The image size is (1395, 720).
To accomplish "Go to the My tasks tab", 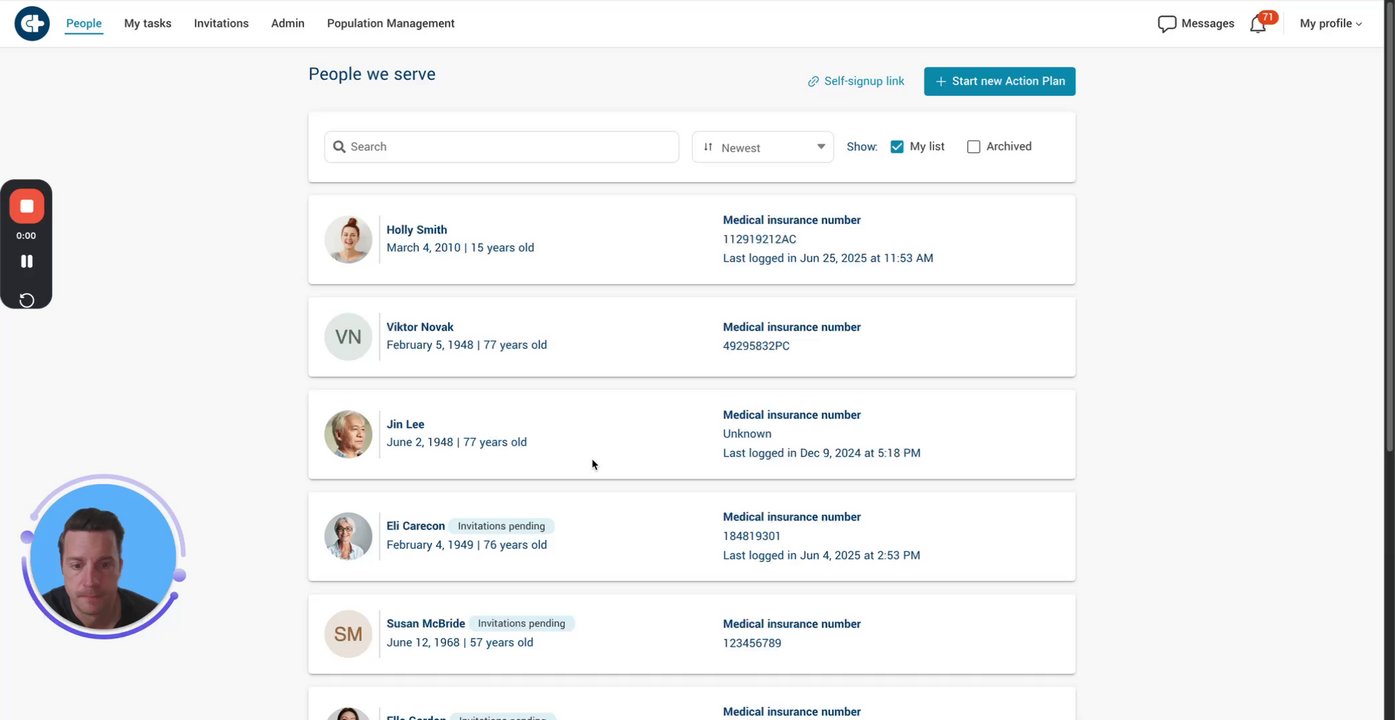I will 148,24.
